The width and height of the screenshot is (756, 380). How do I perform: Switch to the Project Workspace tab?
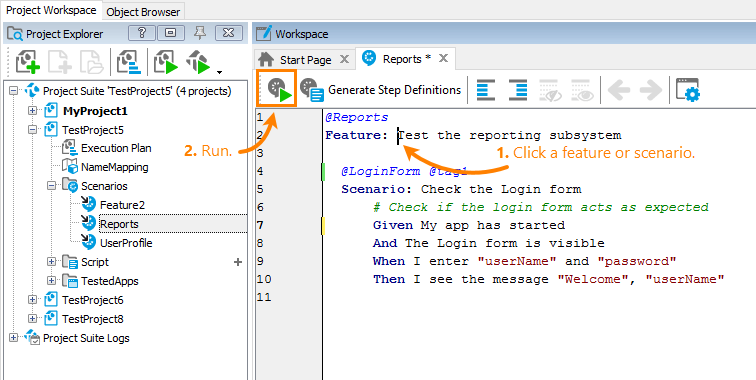point(51,11)
